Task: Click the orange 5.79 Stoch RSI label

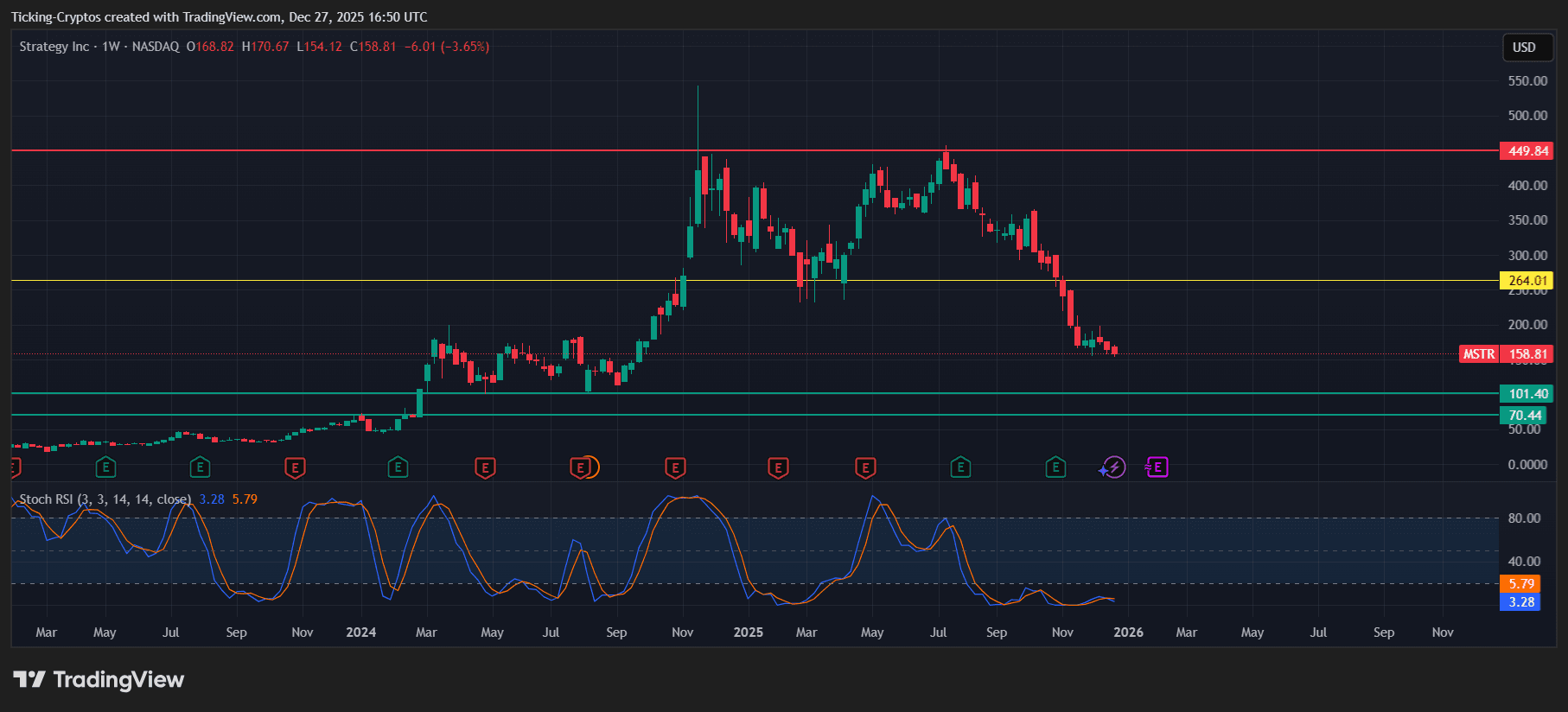Action: coord(1521,584)
